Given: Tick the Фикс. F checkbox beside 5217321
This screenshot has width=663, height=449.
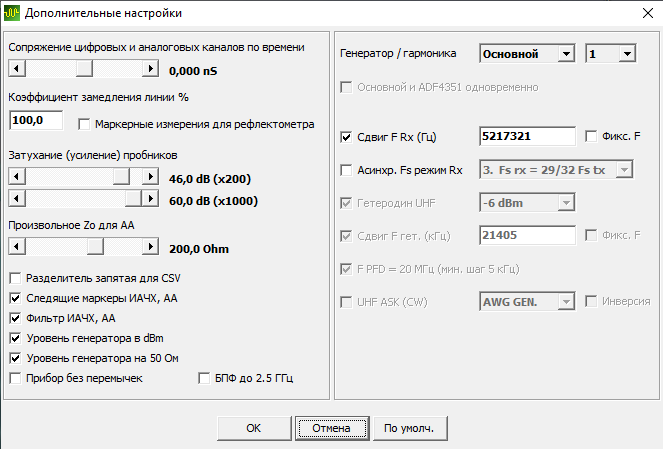Looking at the screenshot, I should click(x=591, y=136).
